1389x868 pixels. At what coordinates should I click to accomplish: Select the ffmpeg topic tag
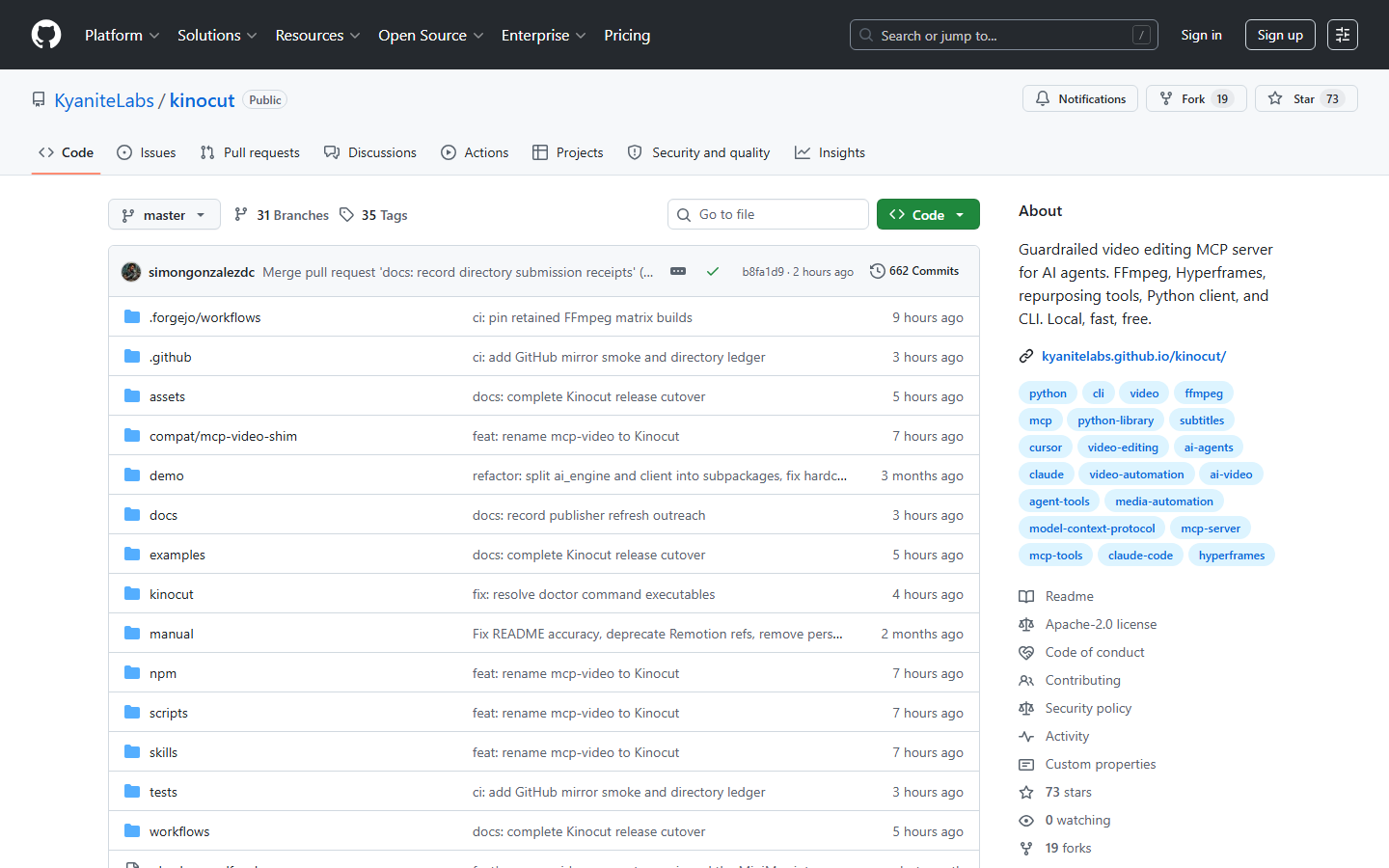(x=1204, y=393)
